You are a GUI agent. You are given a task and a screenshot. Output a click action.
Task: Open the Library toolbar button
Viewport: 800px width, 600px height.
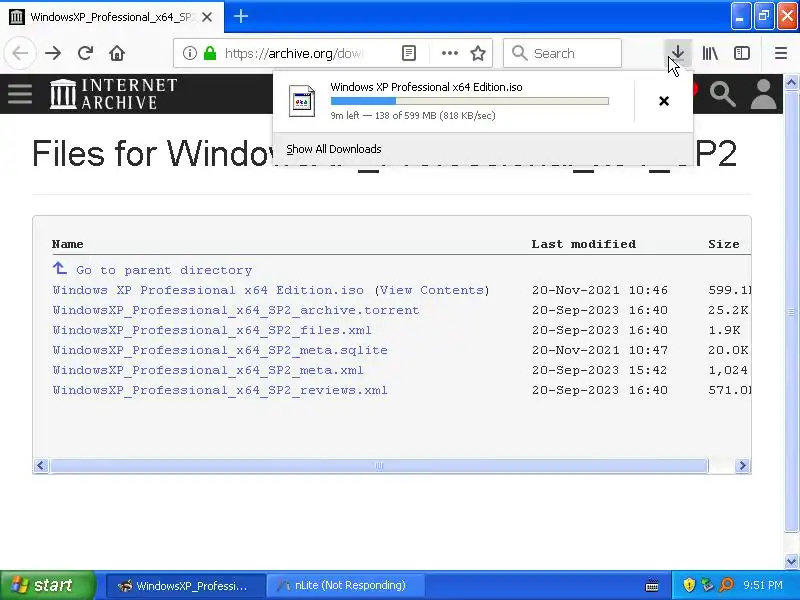710,53
